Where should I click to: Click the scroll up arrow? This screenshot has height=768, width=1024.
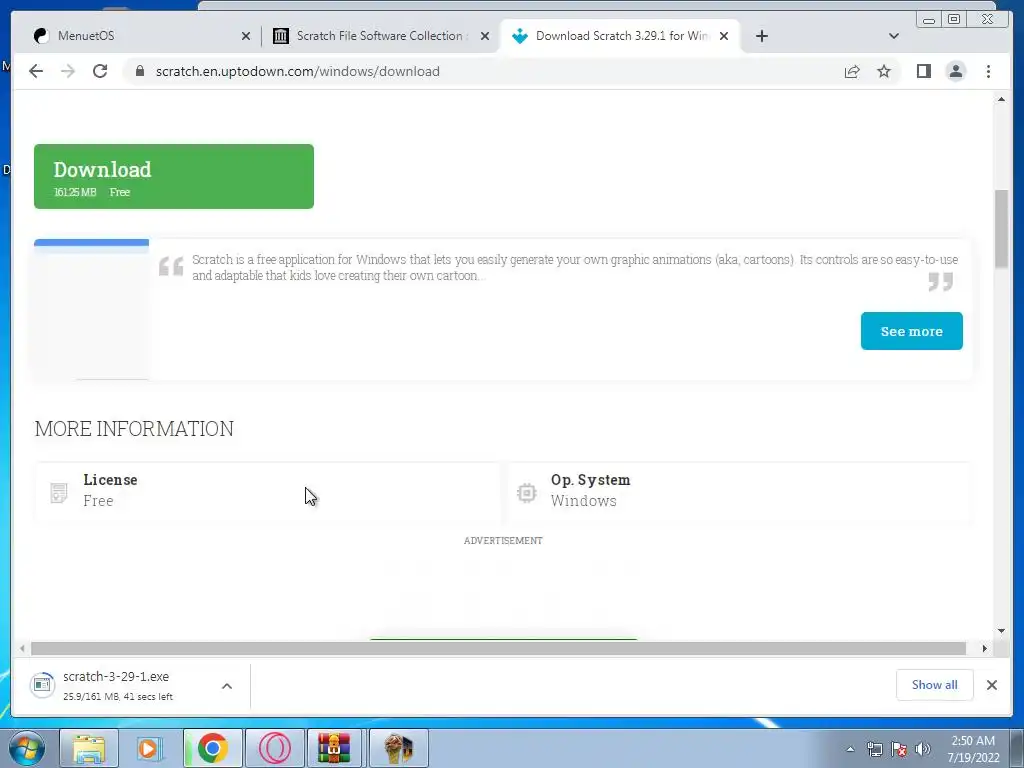(1001, 99)
